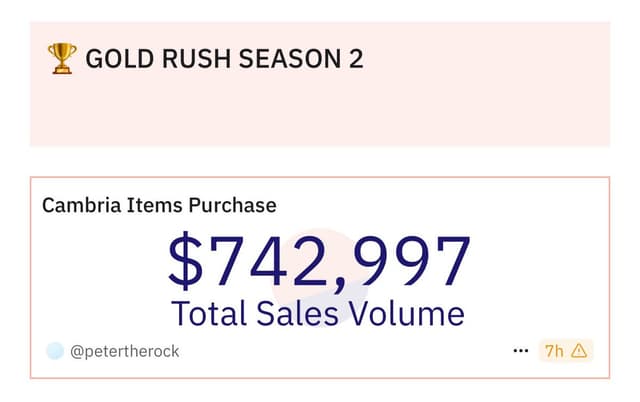Open the three-dot options menu

coord(520,351)
